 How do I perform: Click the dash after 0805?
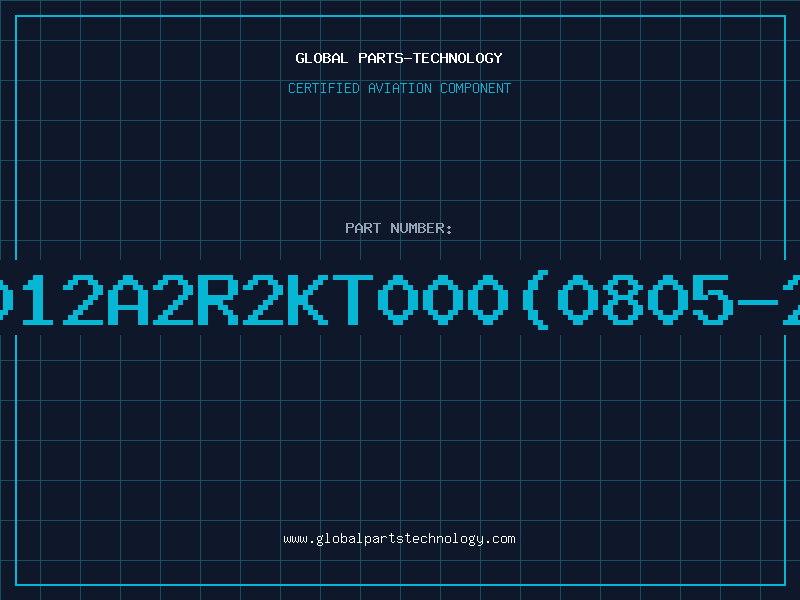(x=757, y=302)
